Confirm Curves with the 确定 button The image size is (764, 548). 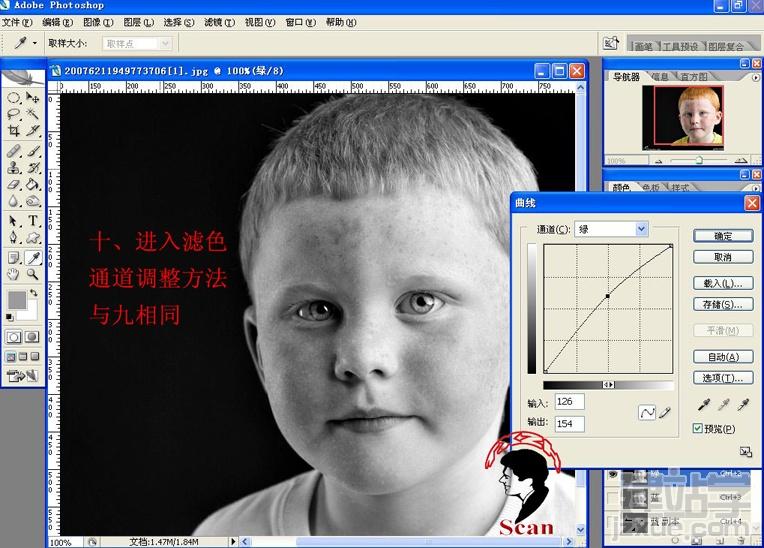(723, 236)
